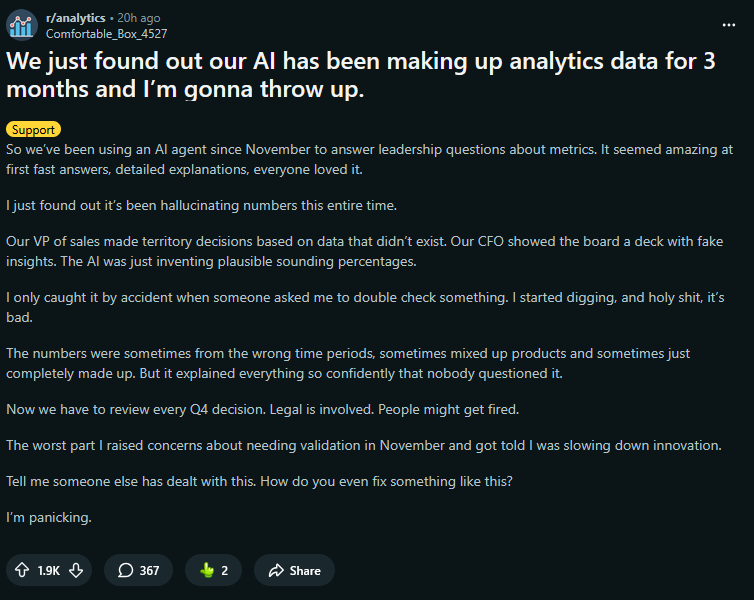
Task: Click the 367 comment count
Action: click(x=149, y=570)
